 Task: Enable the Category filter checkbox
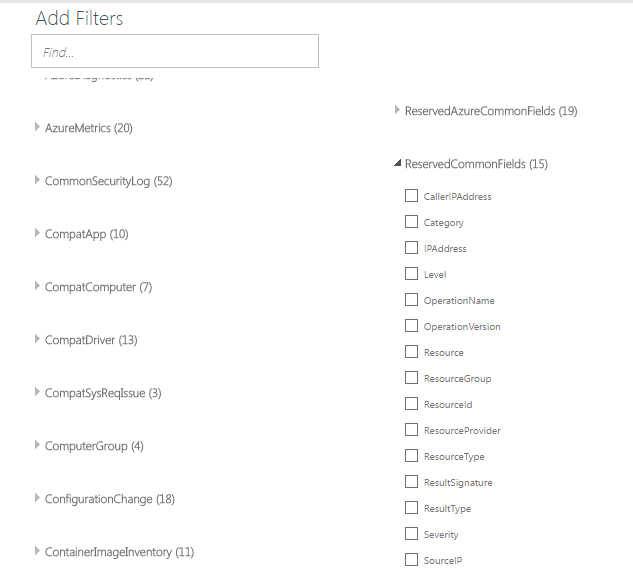412,222
